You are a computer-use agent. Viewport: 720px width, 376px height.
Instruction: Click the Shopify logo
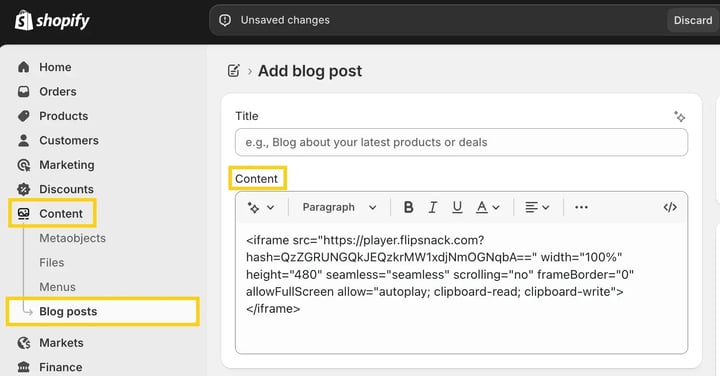click(x=52, y=21)
